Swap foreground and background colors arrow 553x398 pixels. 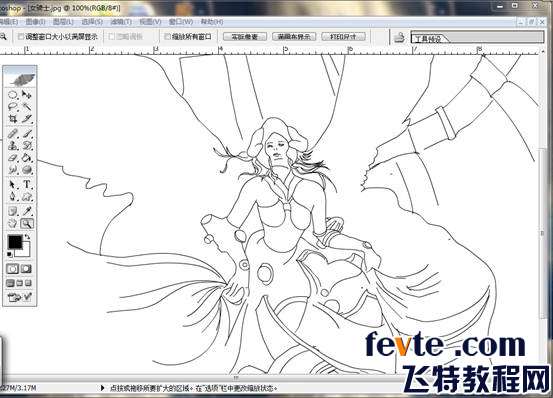pos(27,237)
